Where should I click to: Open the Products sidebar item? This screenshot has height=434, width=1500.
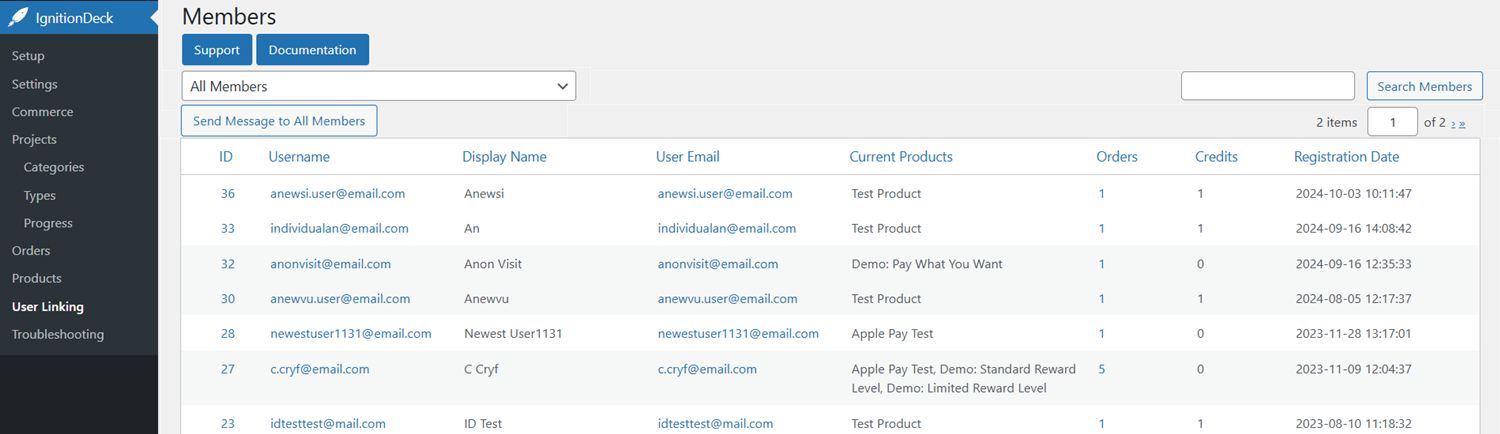[36, 278]
